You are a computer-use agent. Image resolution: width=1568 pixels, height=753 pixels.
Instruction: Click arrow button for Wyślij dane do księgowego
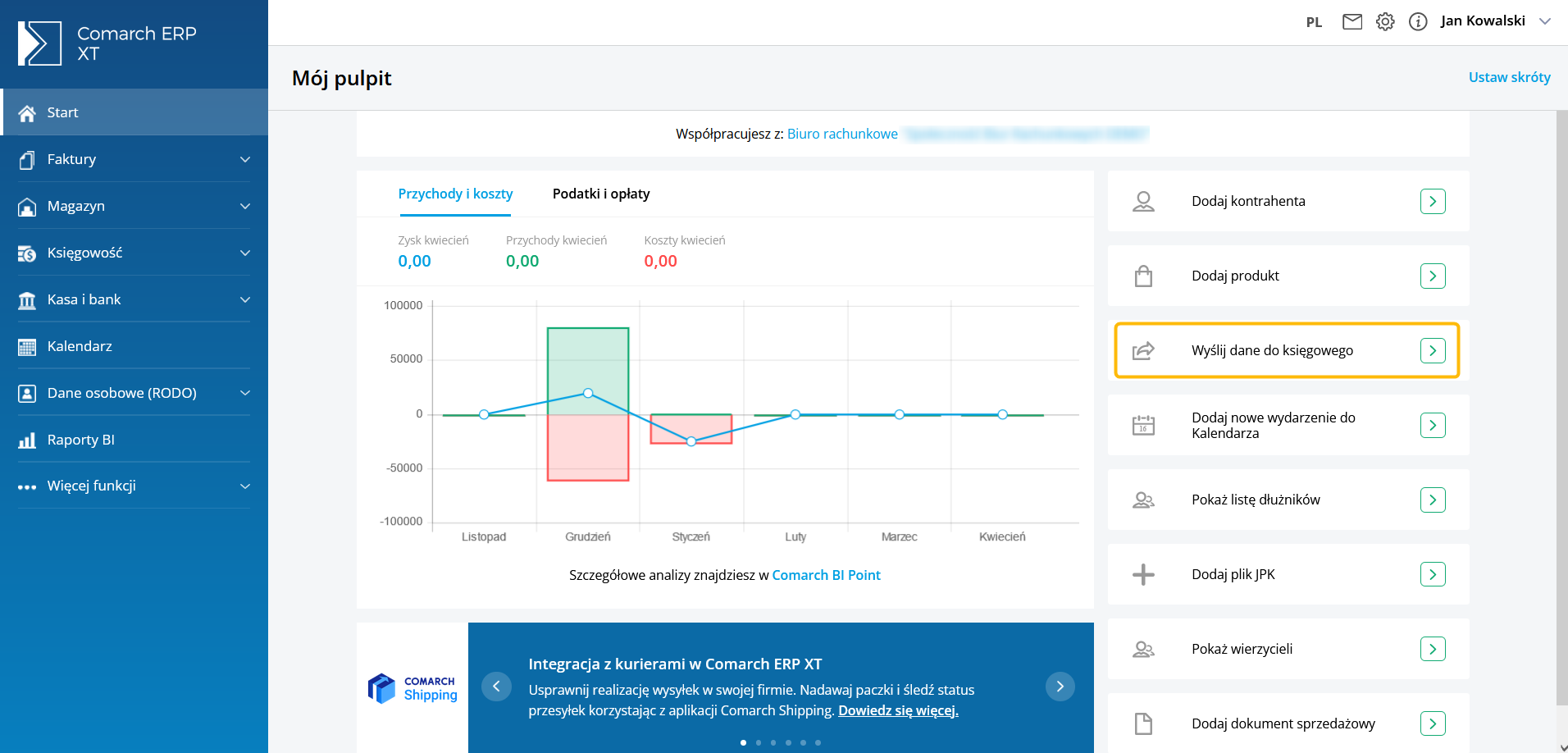[1433, 350]
